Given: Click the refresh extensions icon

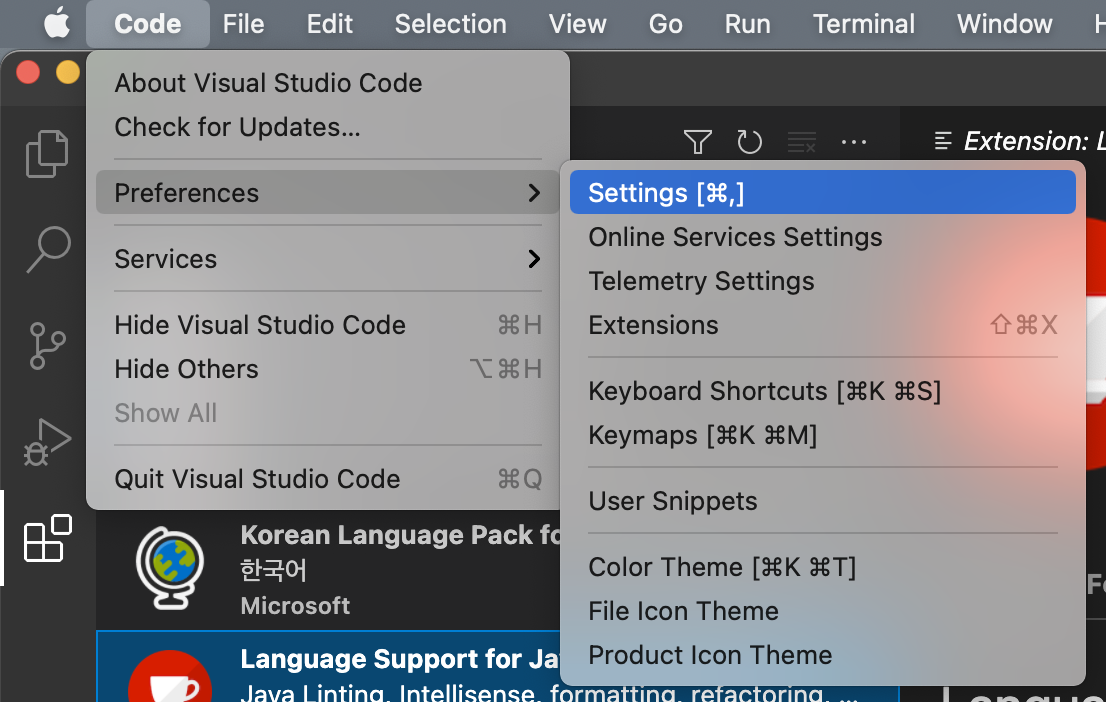Looking at the screenshot, I should pos(750,142).
